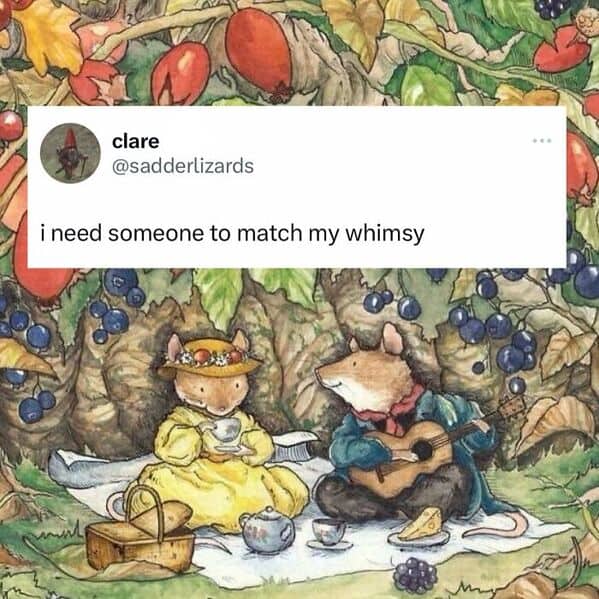The image size is (599, 599).
Task: Click the pink mouse tail on the blanket
Action: [x=499, y=524]
